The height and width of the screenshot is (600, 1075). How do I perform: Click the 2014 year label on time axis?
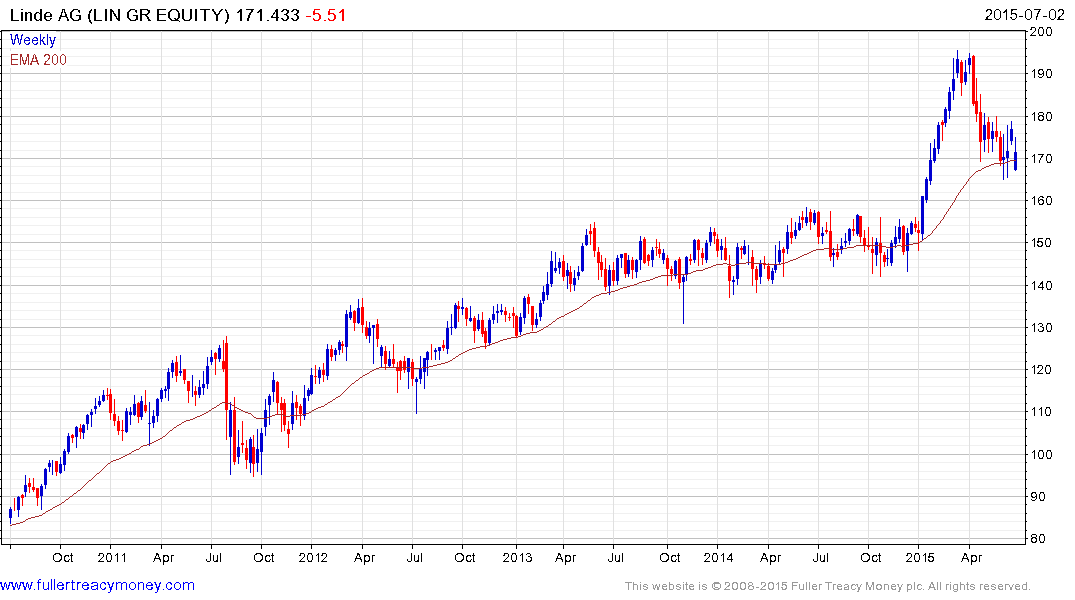718,557
